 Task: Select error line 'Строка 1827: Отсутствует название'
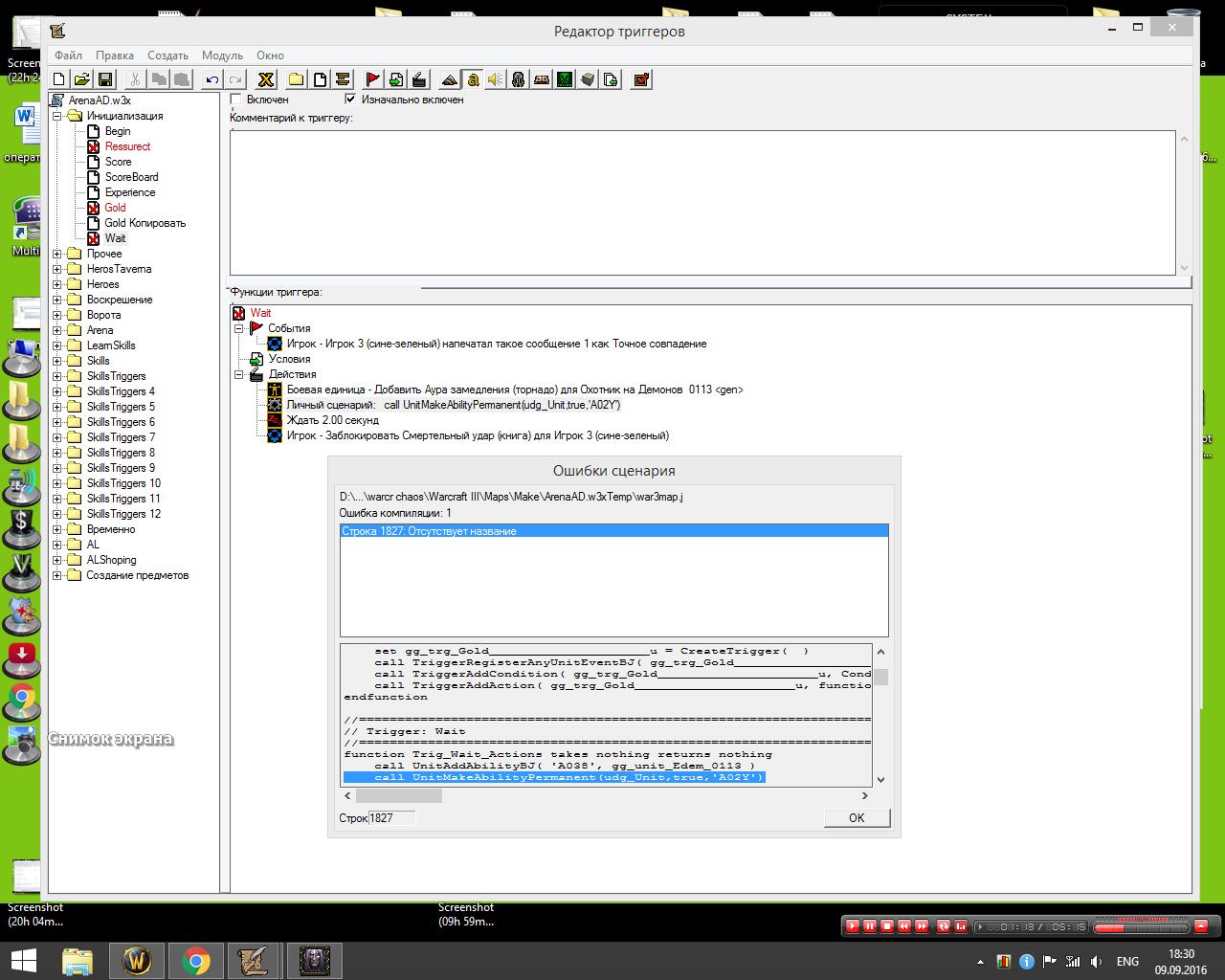(x=614, y=531)
